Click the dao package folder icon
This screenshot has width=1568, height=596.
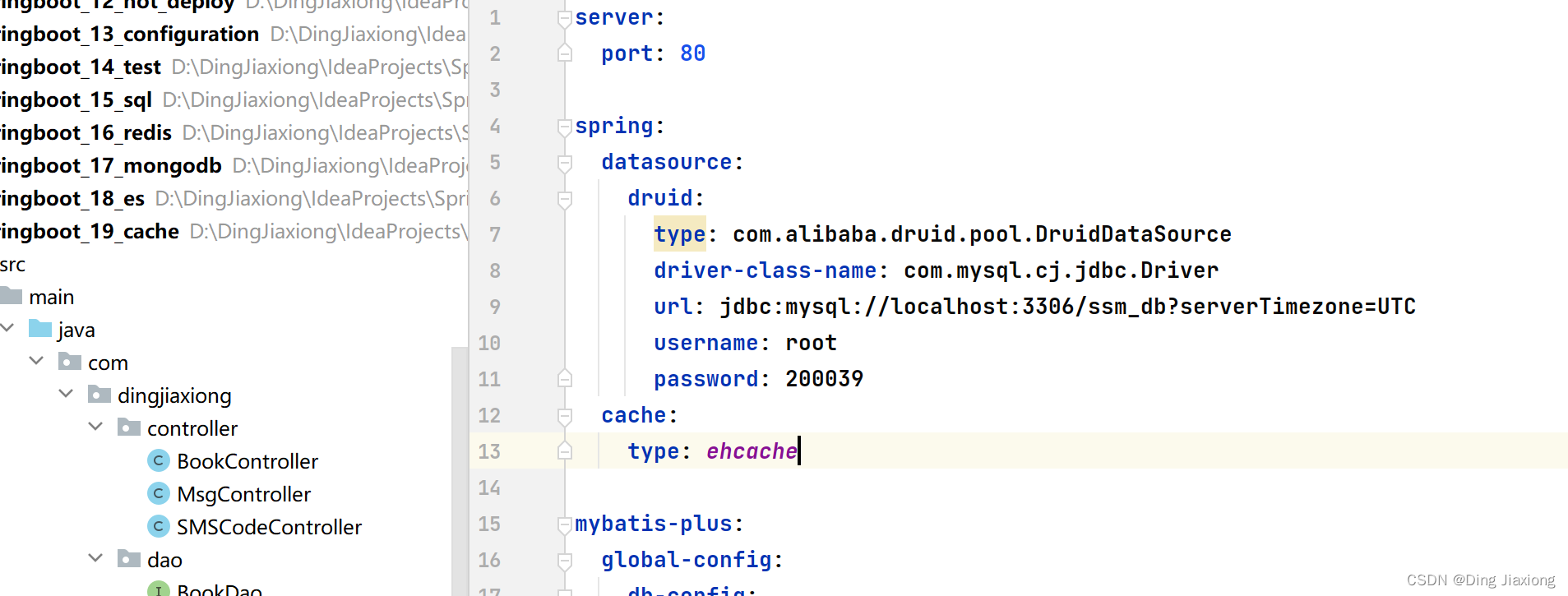[129, 559]
